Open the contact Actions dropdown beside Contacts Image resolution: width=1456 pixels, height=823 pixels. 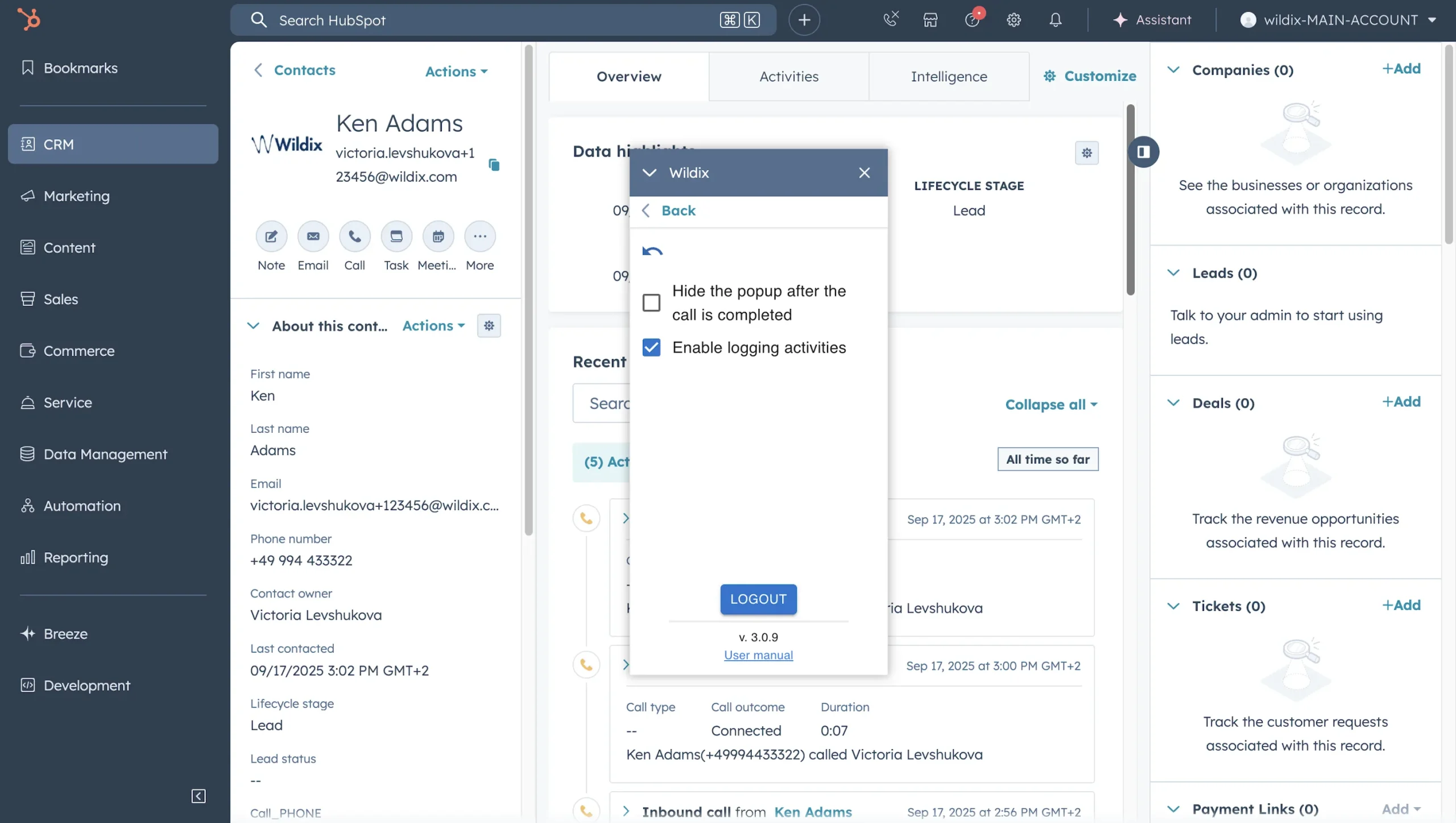coord(456,71)
